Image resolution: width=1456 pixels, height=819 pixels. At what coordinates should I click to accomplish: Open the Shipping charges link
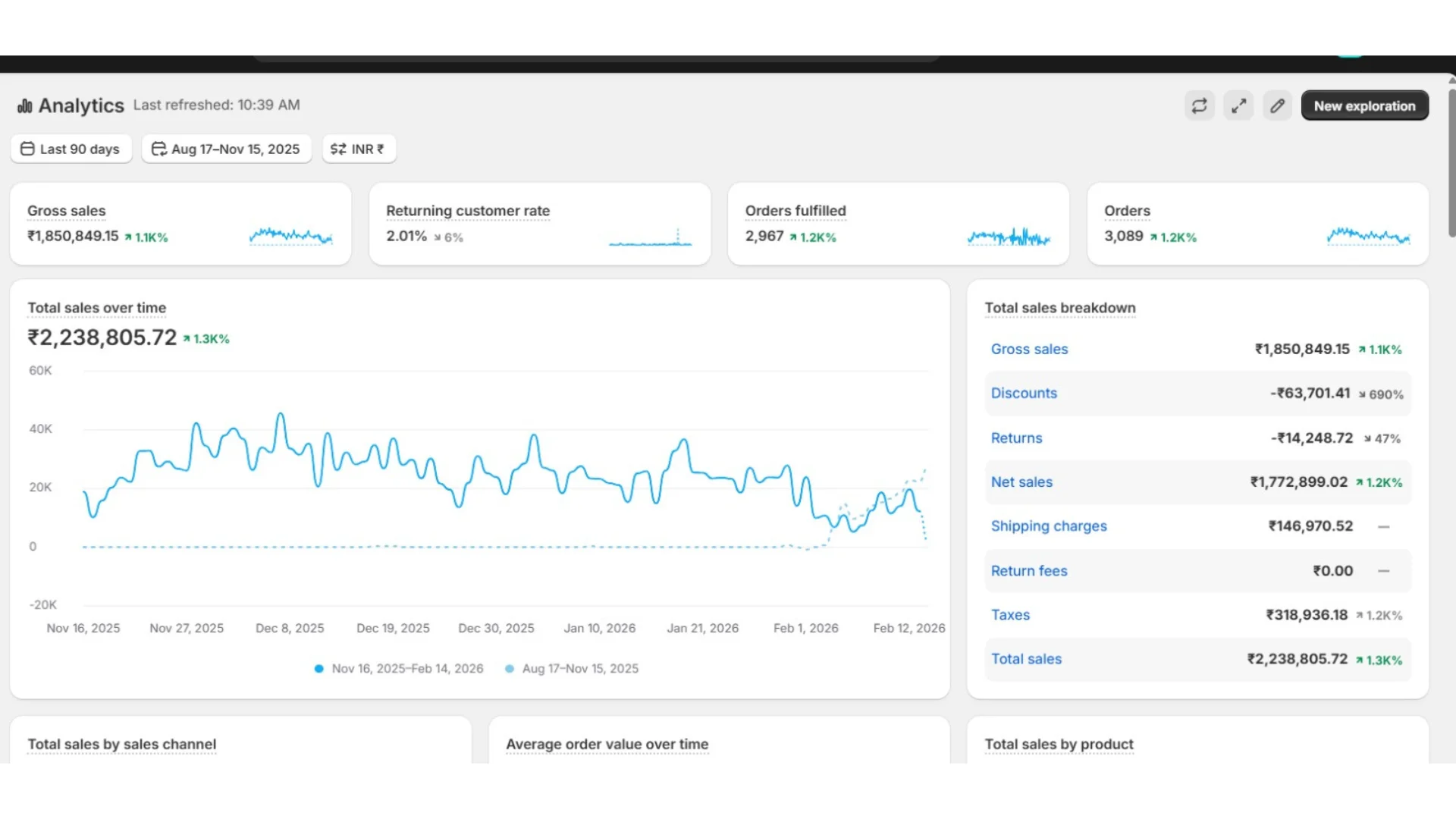click(1049, 526)
